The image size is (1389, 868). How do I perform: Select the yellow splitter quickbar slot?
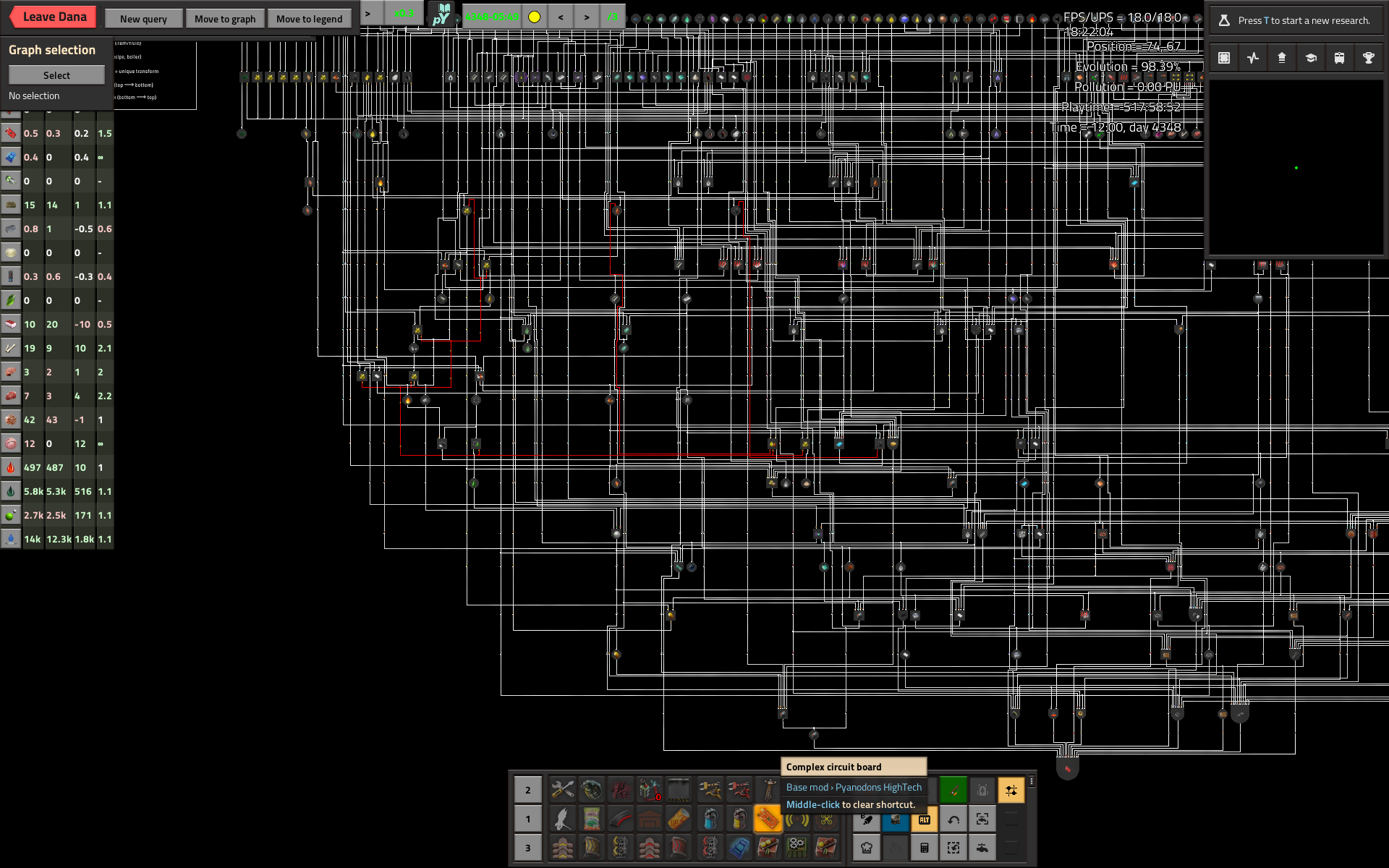coord(621,848)
